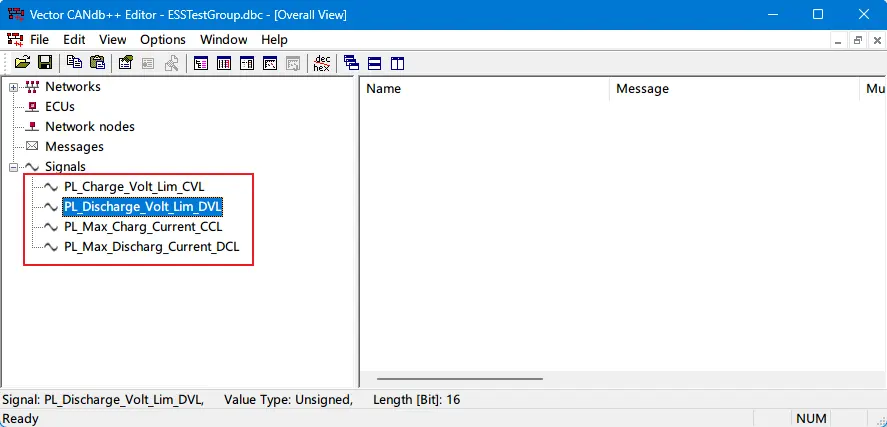
Task: Expand the Networks tree node
Action: tap(13, 87)
